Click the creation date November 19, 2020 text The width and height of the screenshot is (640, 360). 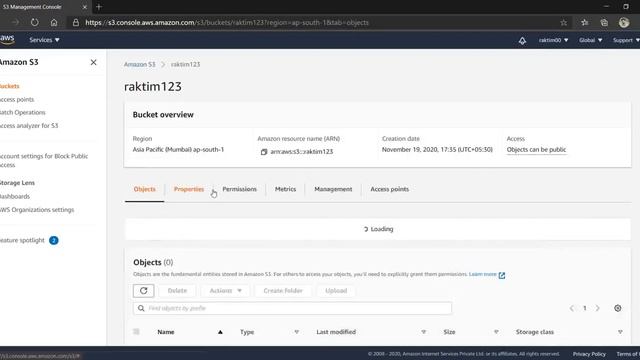click(437, 150)
